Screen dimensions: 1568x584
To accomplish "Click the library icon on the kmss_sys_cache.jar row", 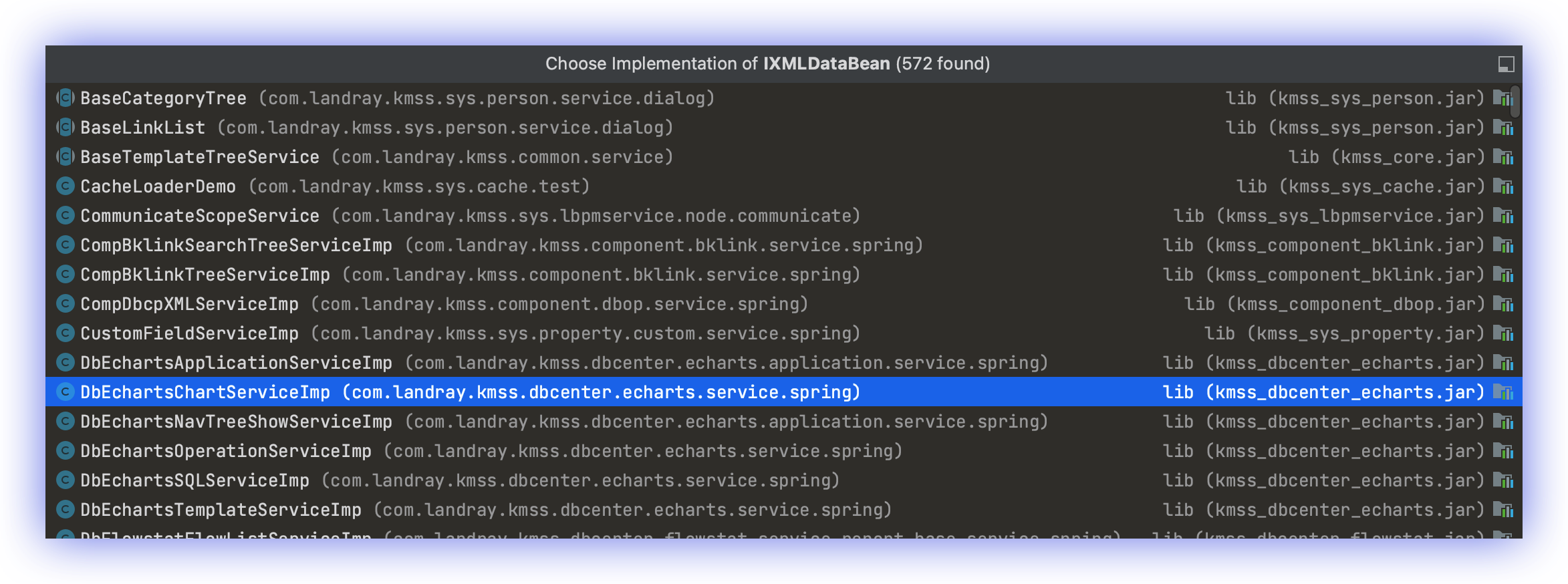I will 1502,186.
